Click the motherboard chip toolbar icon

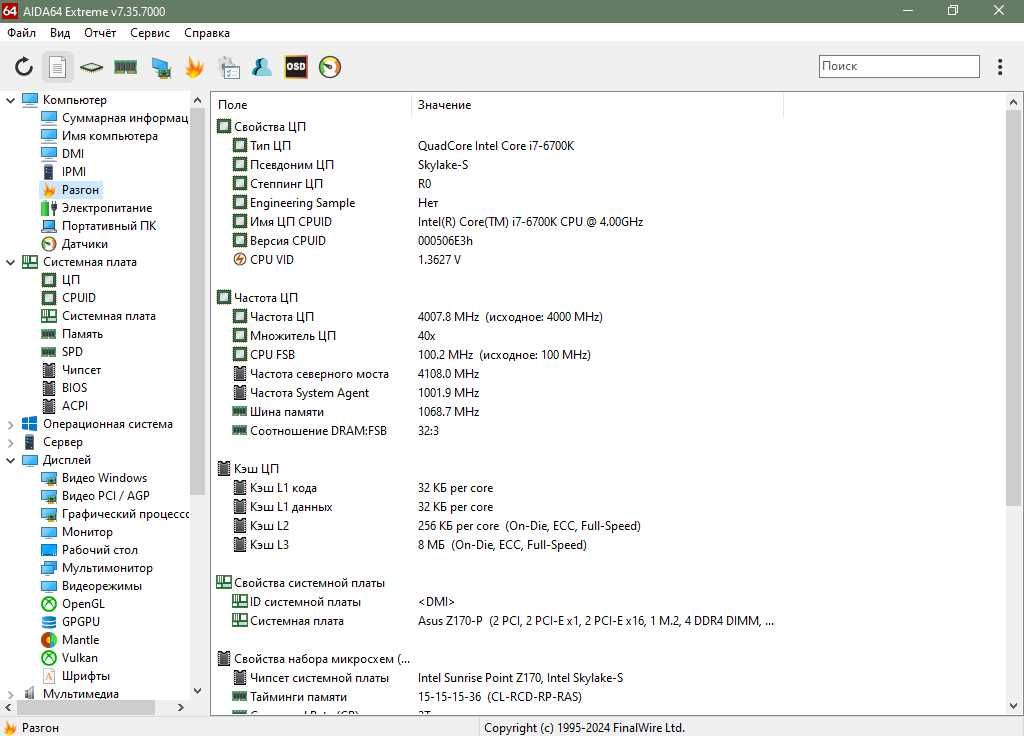click(x=91, y=67)
